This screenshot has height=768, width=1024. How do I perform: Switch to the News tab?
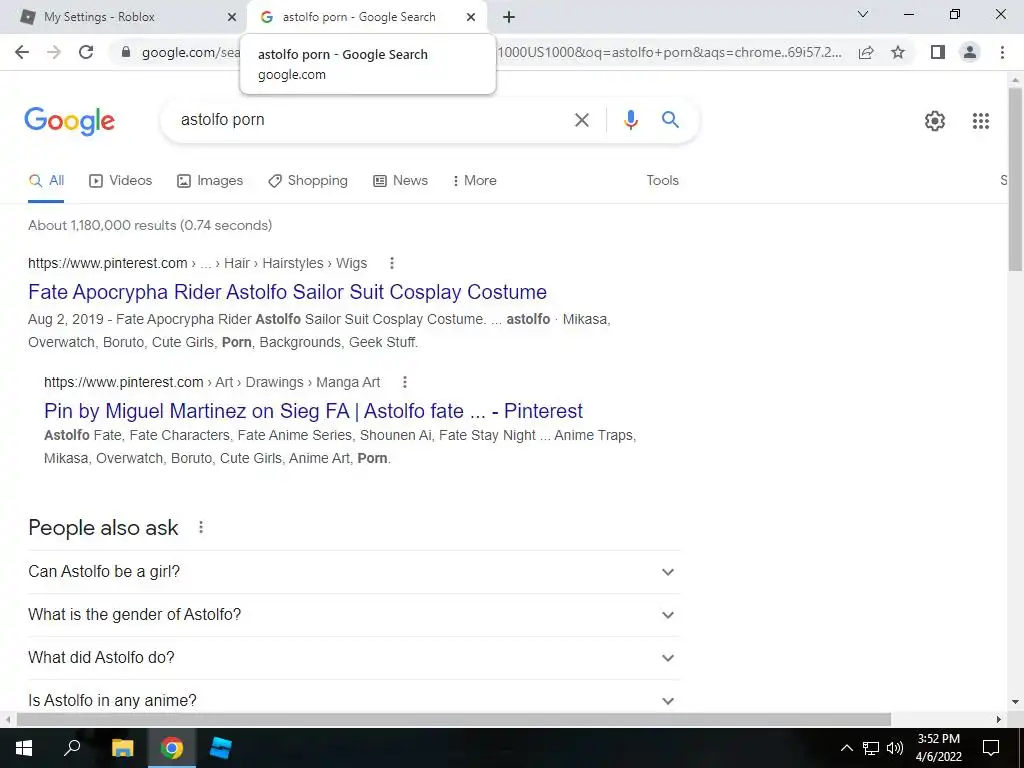point(400,181)
